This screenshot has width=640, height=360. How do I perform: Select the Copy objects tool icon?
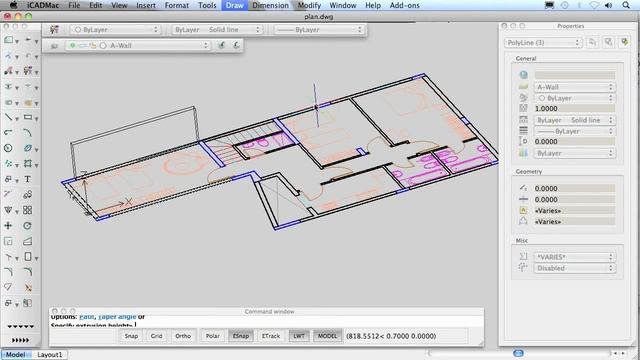click(x=28, y=195)
